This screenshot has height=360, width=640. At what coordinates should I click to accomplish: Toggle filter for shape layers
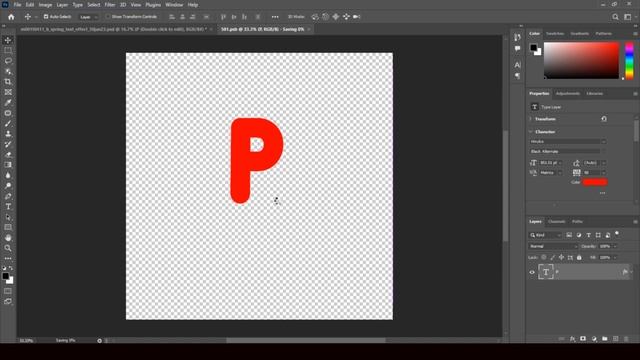pos(598,235)
